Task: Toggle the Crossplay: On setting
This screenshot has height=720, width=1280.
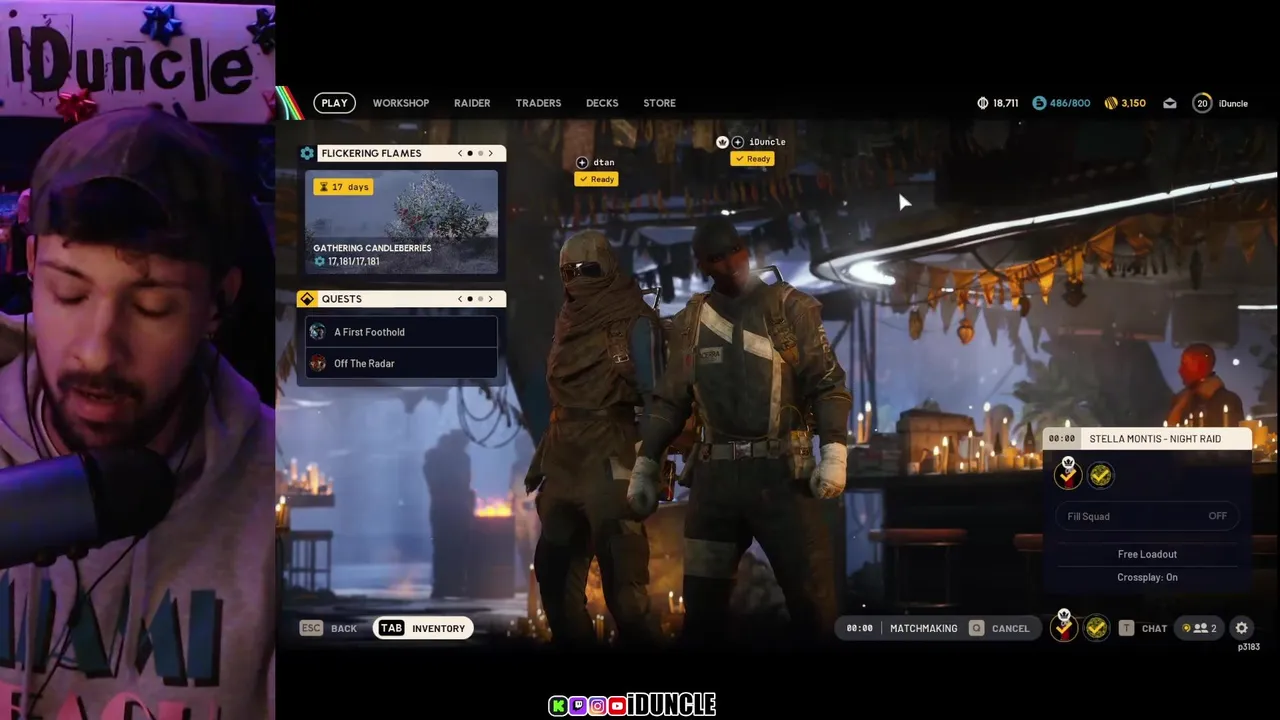Action: click(1147, 577)
